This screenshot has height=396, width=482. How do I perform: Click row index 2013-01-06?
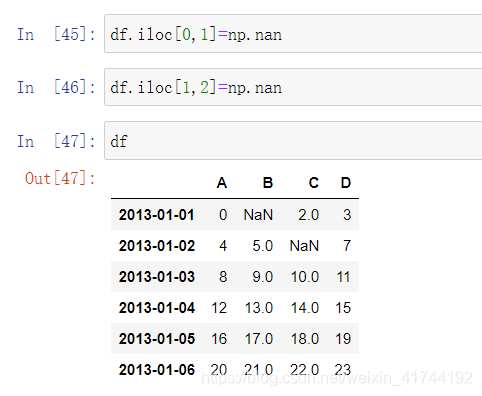pos(157,370)
